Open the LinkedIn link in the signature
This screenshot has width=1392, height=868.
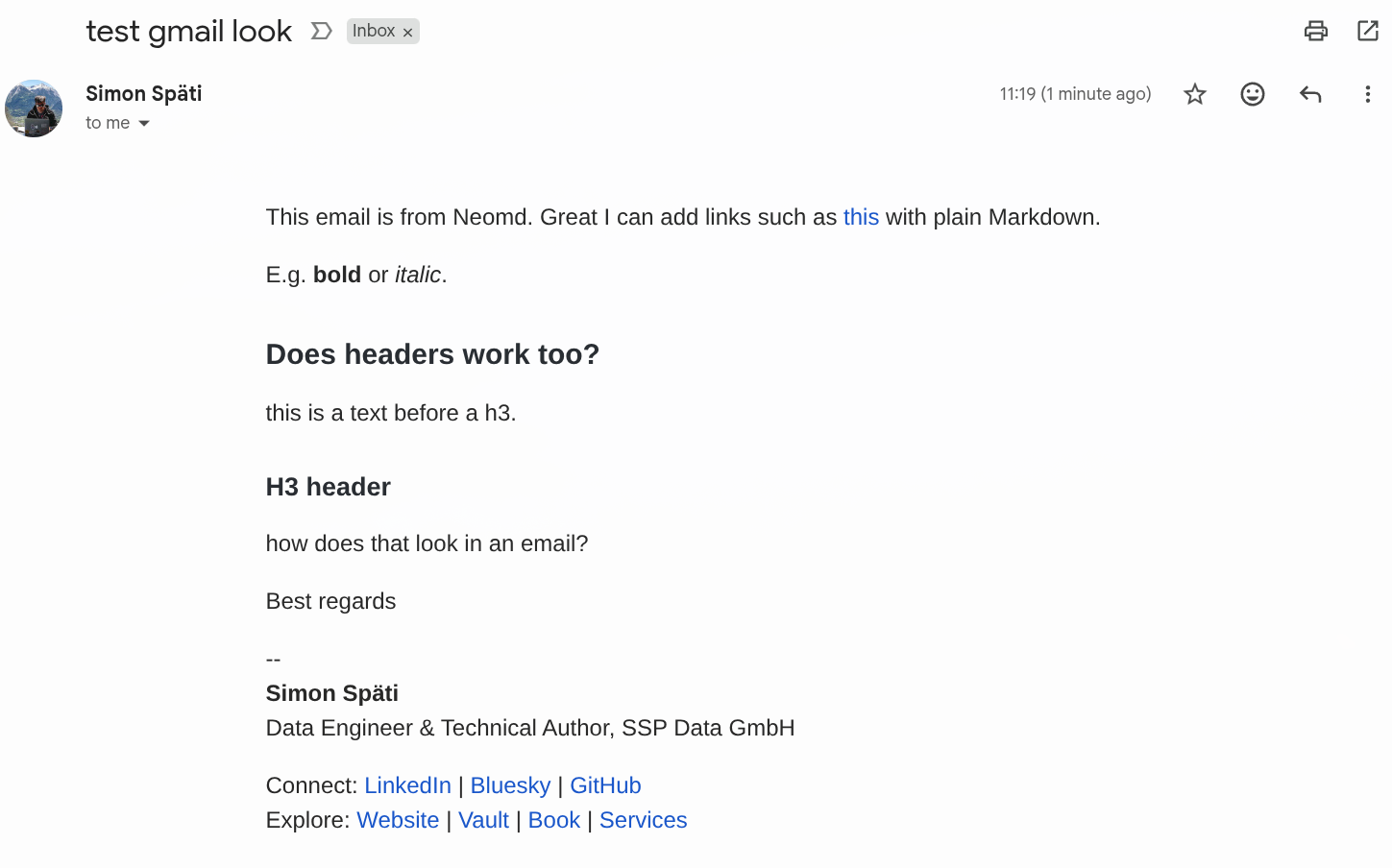pos(407,785)
